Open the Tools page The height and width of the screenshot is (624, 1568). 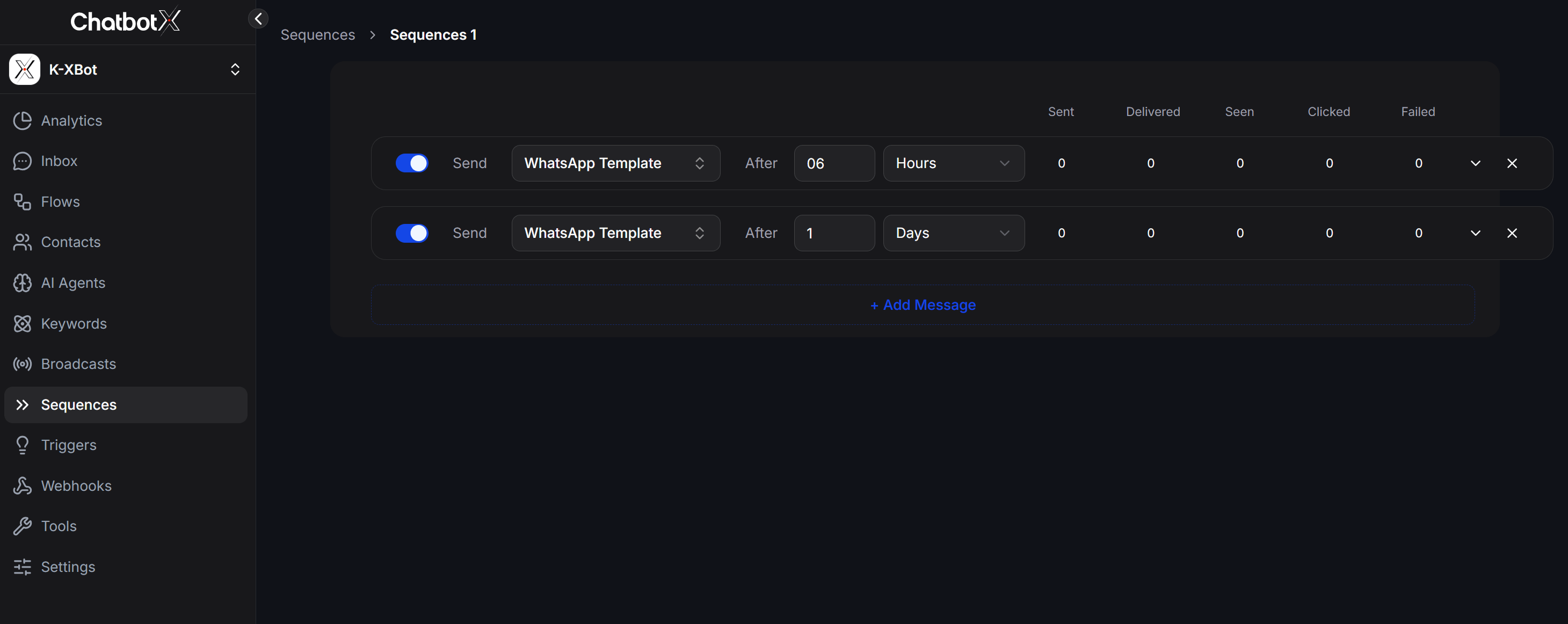coord(126,526)
